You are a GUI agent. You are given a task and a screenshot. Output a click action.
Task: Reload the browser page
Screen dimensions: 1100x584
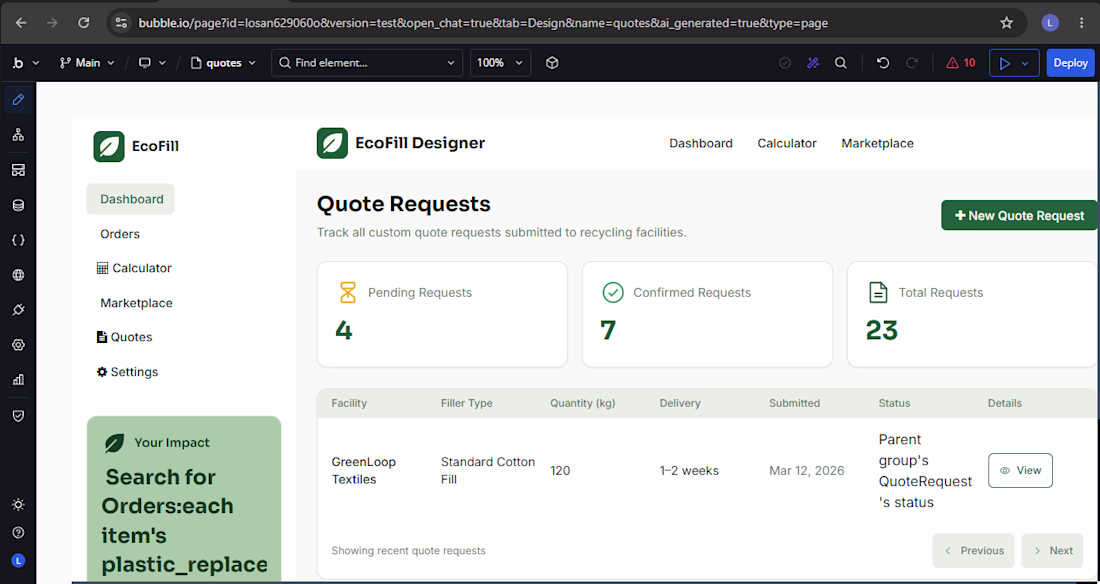coord(83,22)
